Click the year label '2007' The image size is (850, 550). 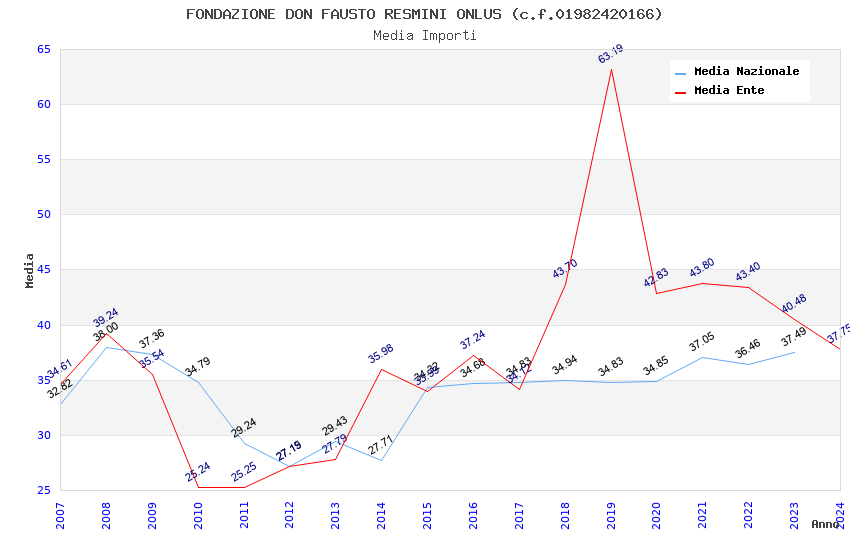tap(60, 515)
